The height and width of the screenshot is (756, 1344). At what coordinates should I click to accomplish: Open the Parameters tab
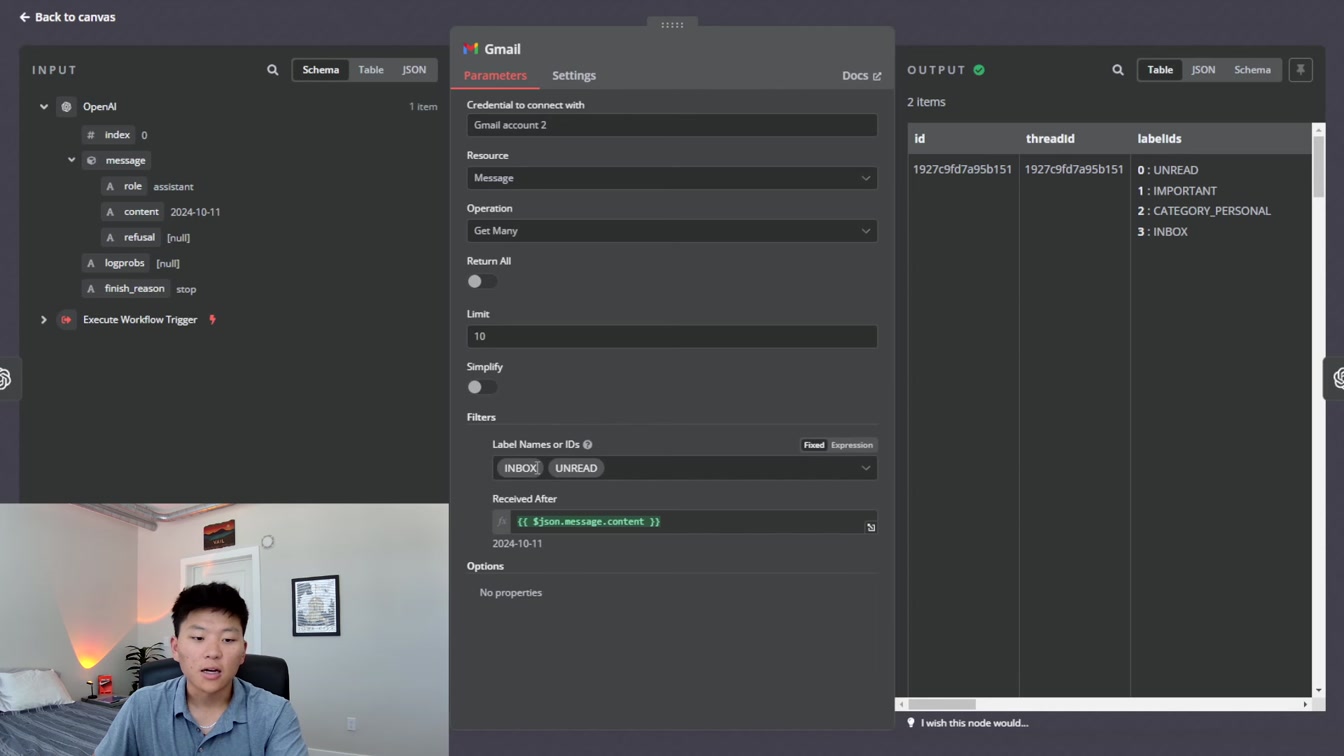click(495, 76)
